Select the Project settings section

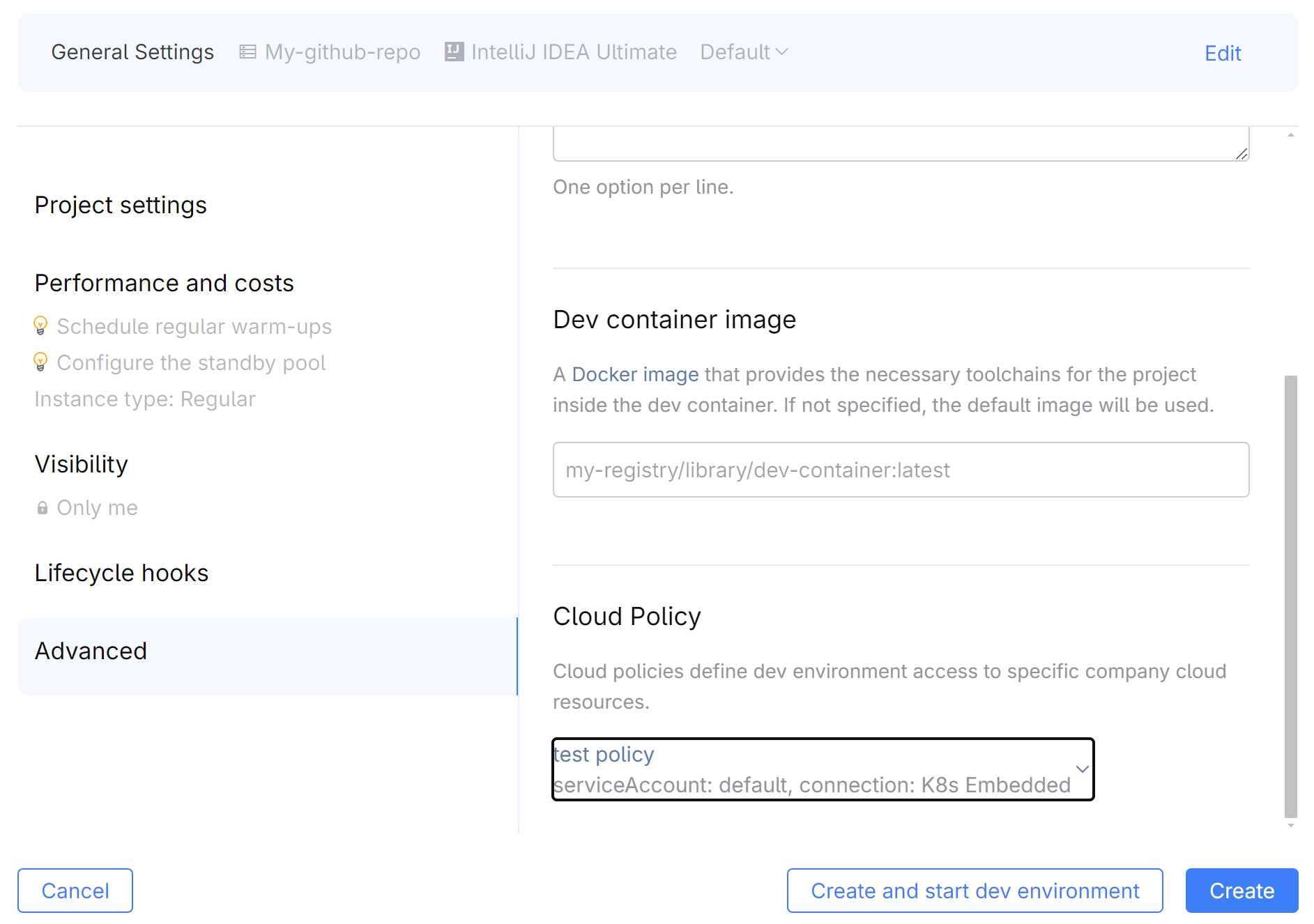120,204
